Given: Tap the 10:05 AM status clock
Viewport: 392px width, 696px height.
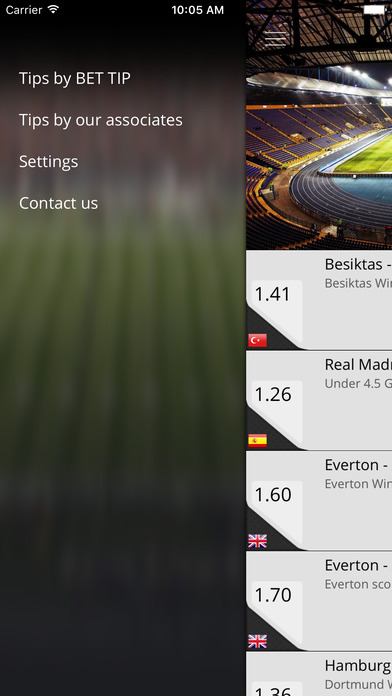Looking at the screenshot, I should pos(198,10).
